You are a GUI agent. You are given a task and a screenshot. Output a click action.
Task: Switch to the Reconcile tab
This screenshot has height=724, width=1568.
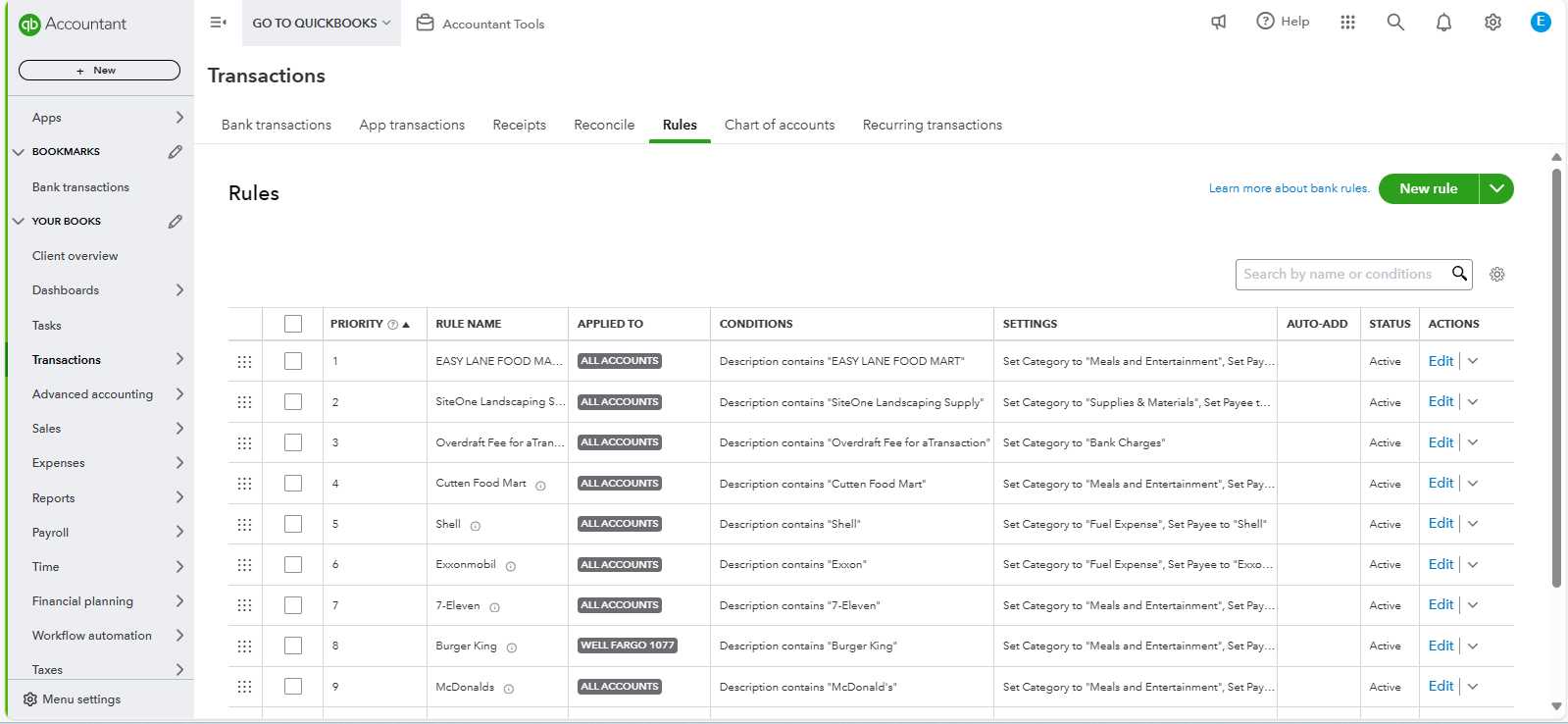604,125
